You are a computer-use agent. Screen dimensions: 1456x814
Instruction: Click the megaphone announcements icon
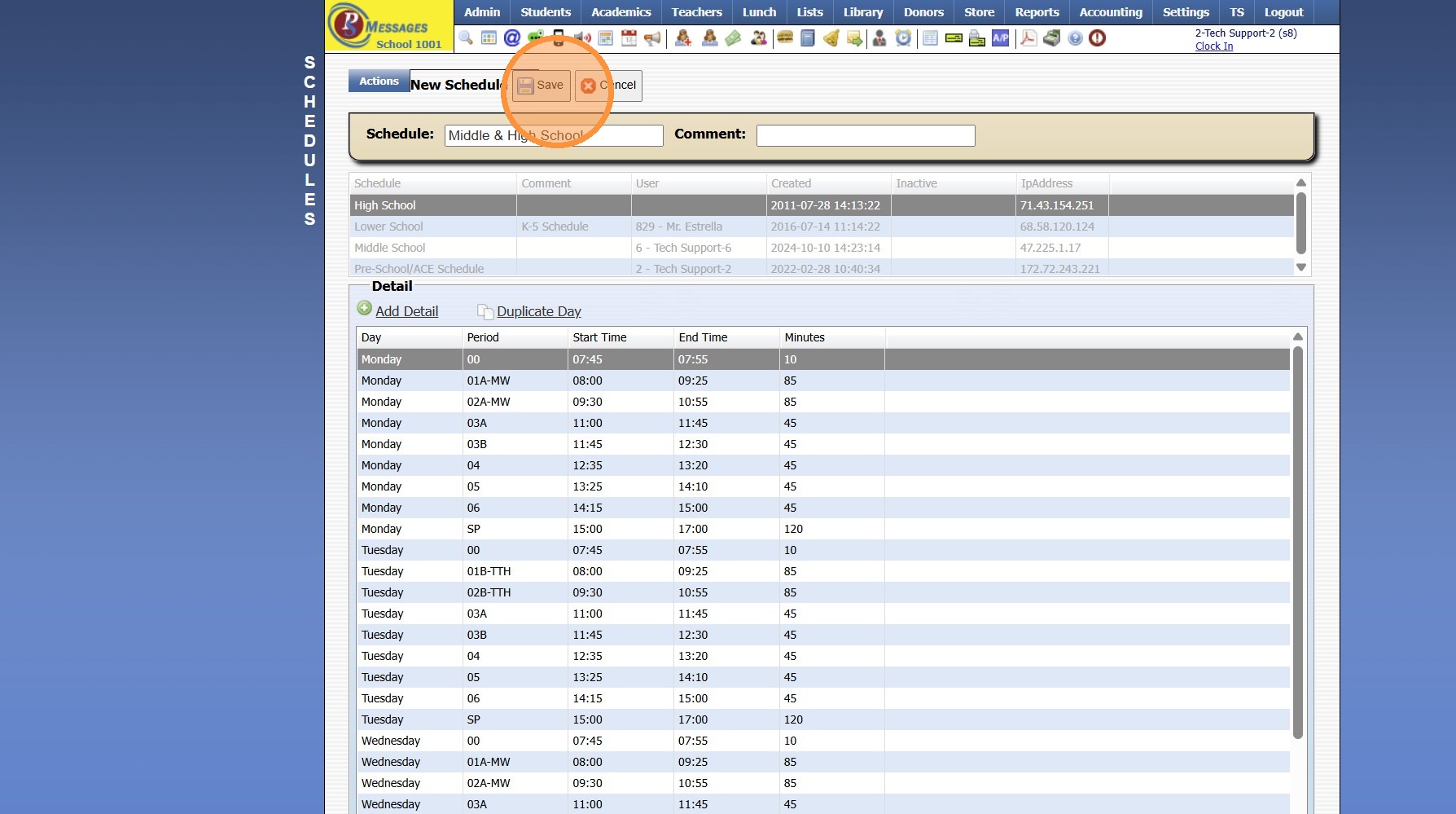pos(652,38)
